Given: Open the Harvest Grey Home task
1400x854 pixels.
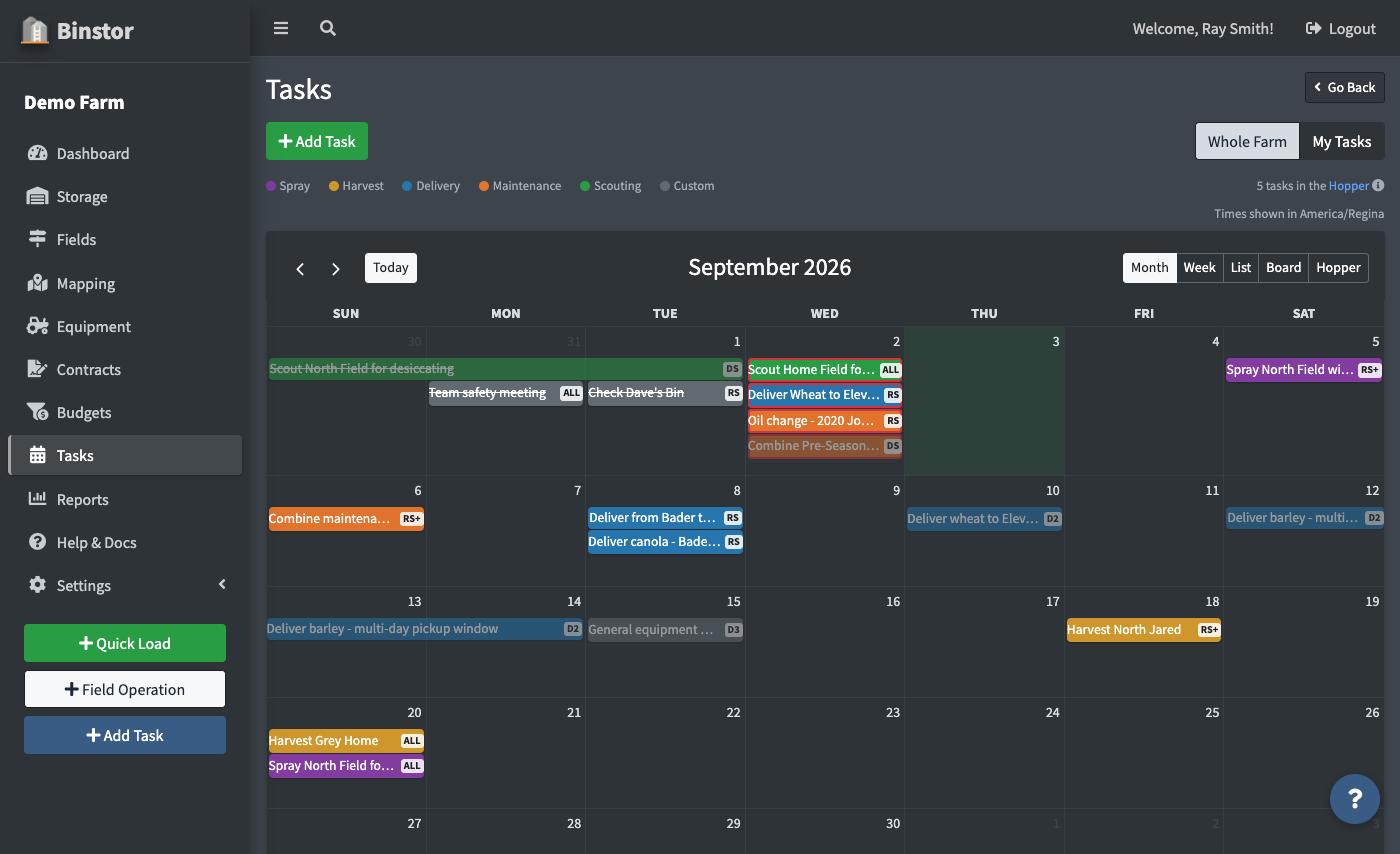Looking at the screenshot, I should tap(346, 740).
